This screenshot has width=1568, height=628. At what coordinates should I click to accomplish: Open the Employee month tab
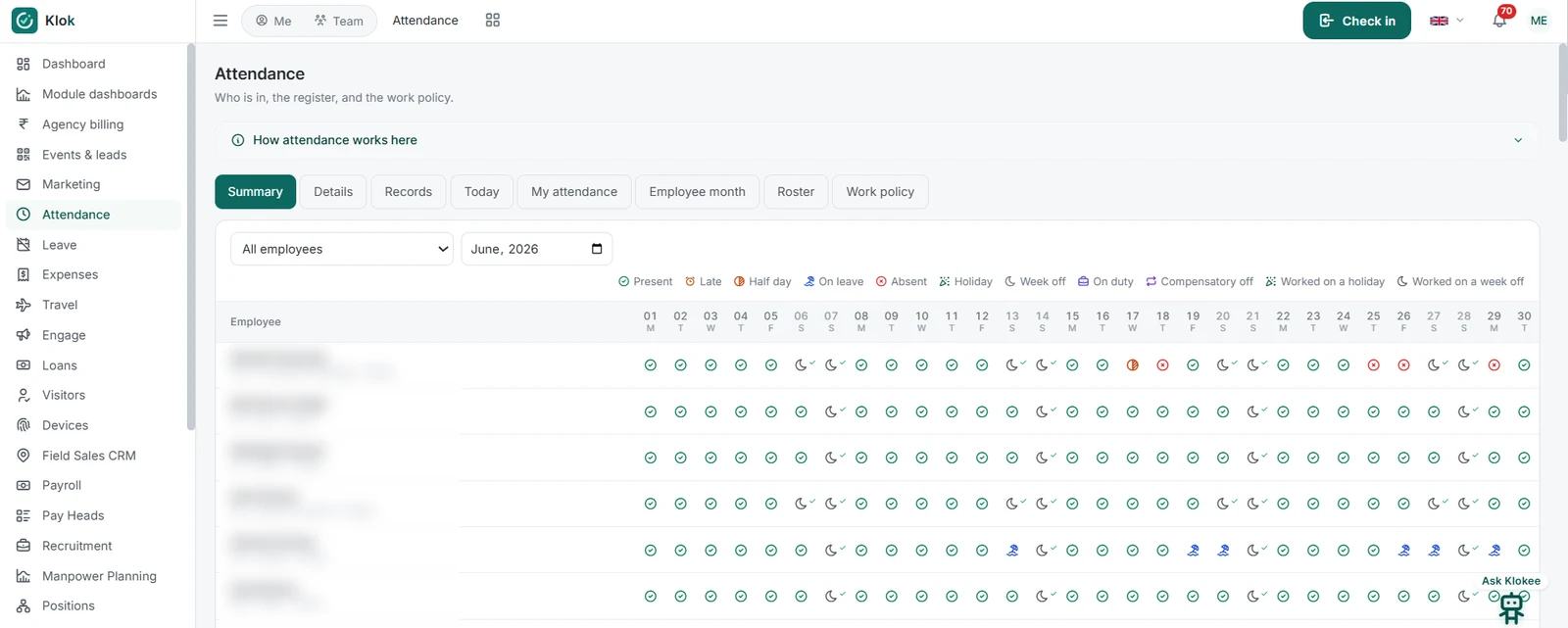697,192
